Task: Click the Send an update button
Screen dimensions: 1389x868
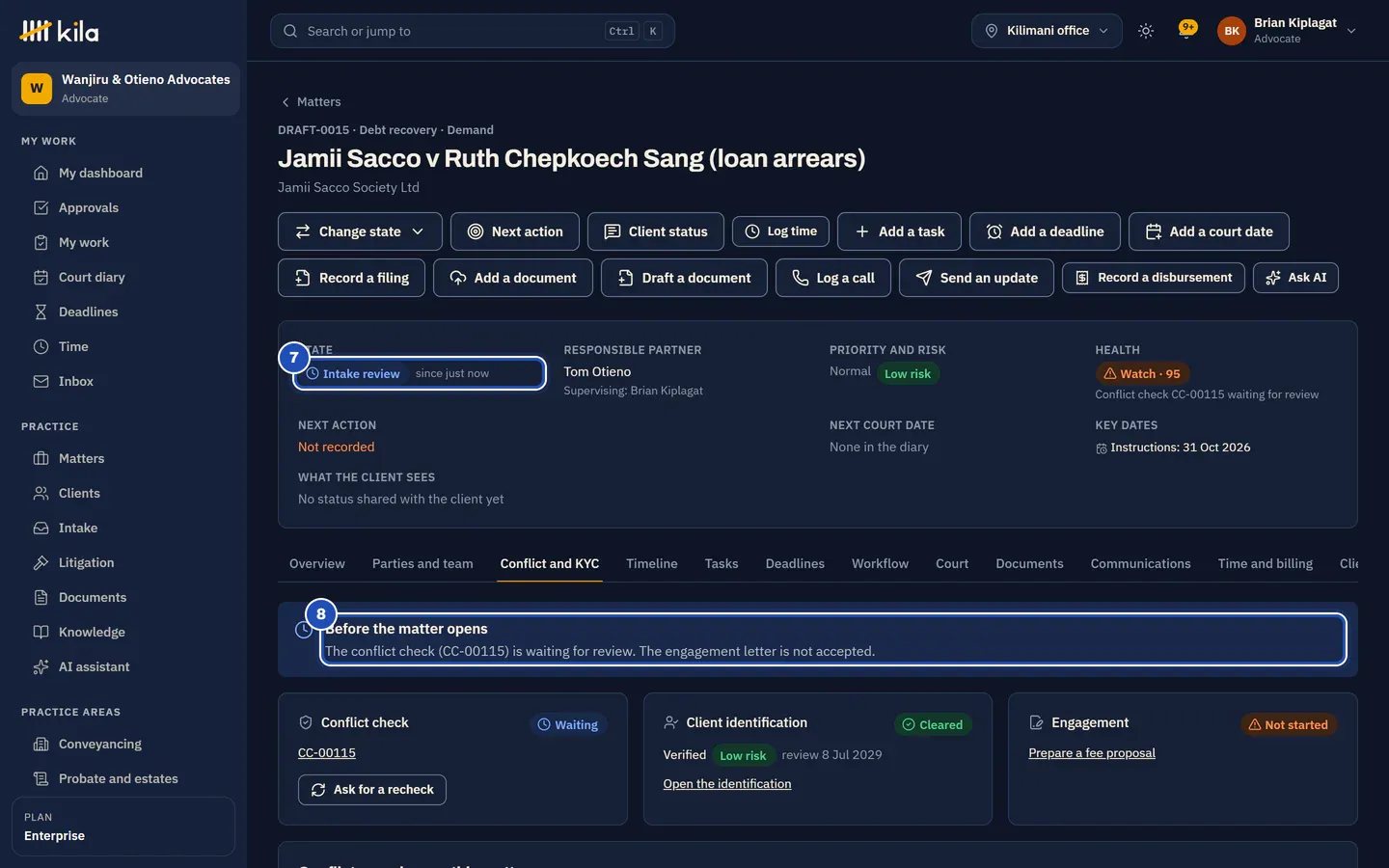Action: click(976, 278)
